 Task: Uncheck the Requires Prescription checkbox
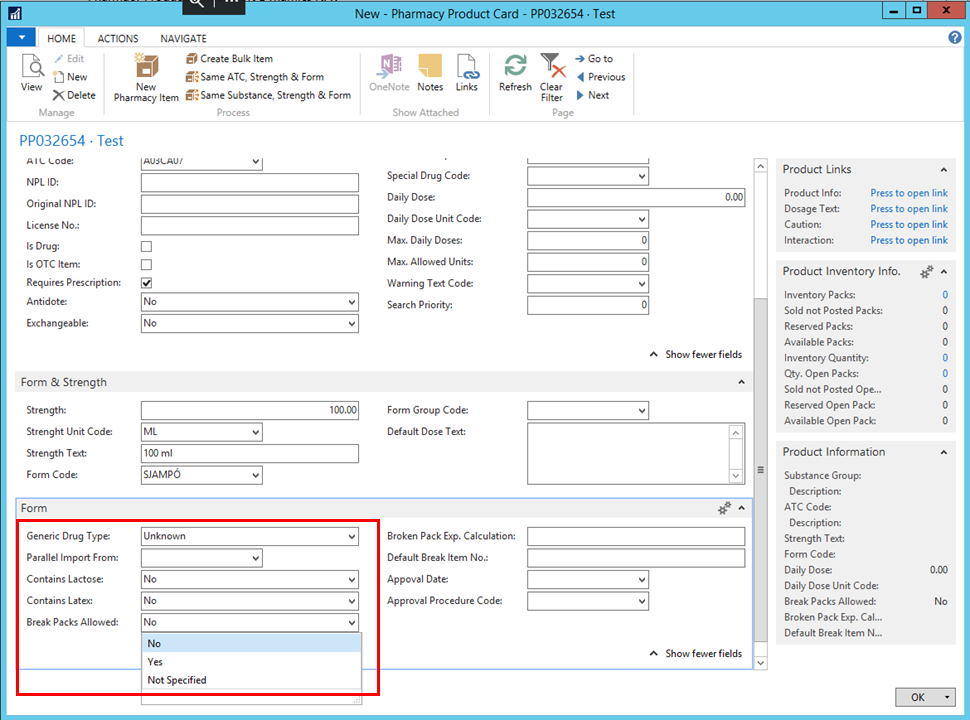(x=147, y=284)
